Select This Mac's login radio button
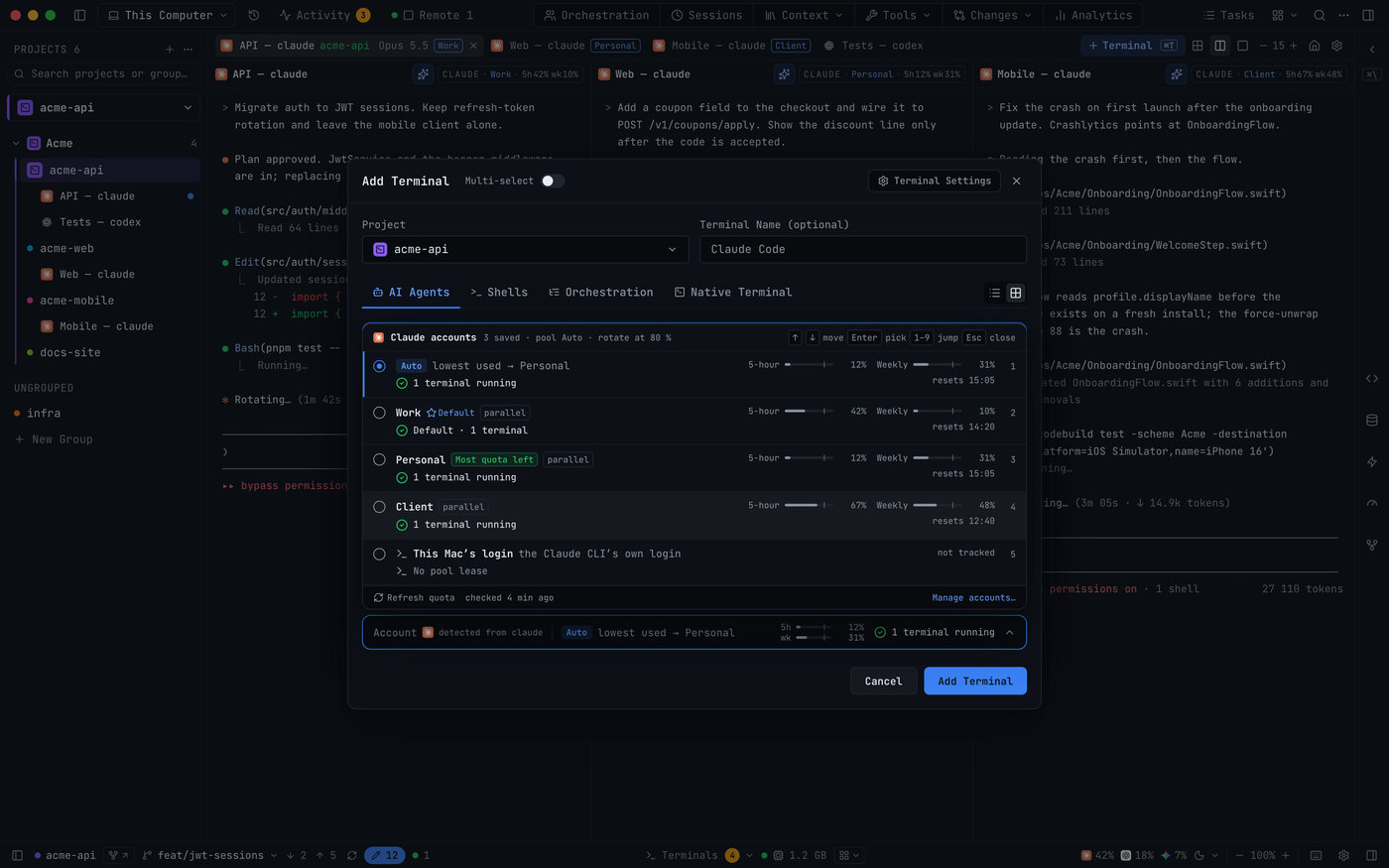 [379, 554]
